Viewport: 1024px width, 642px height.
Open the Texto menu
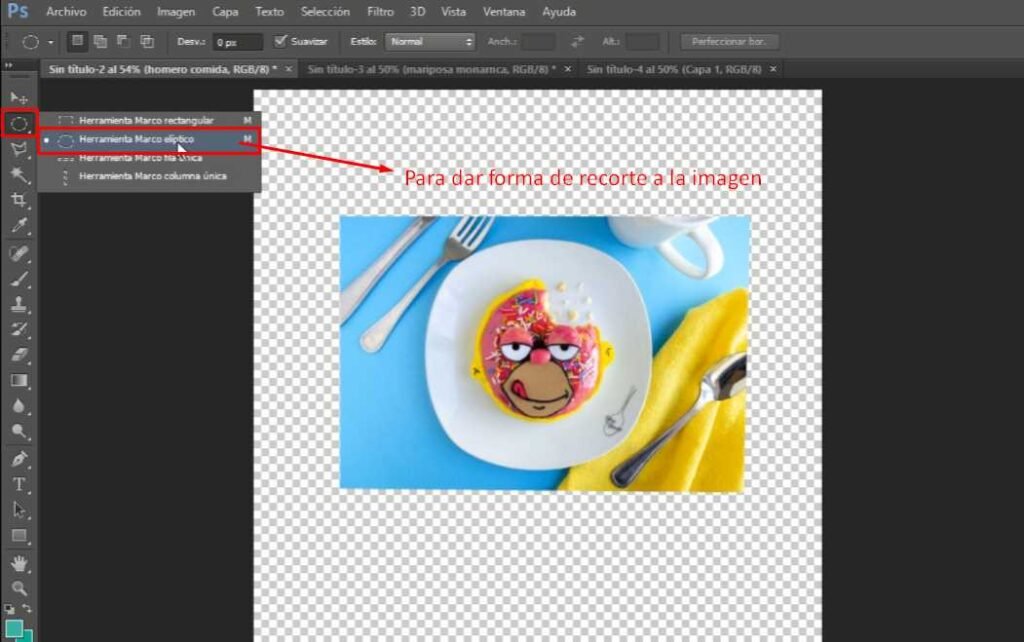click(269, 12)
